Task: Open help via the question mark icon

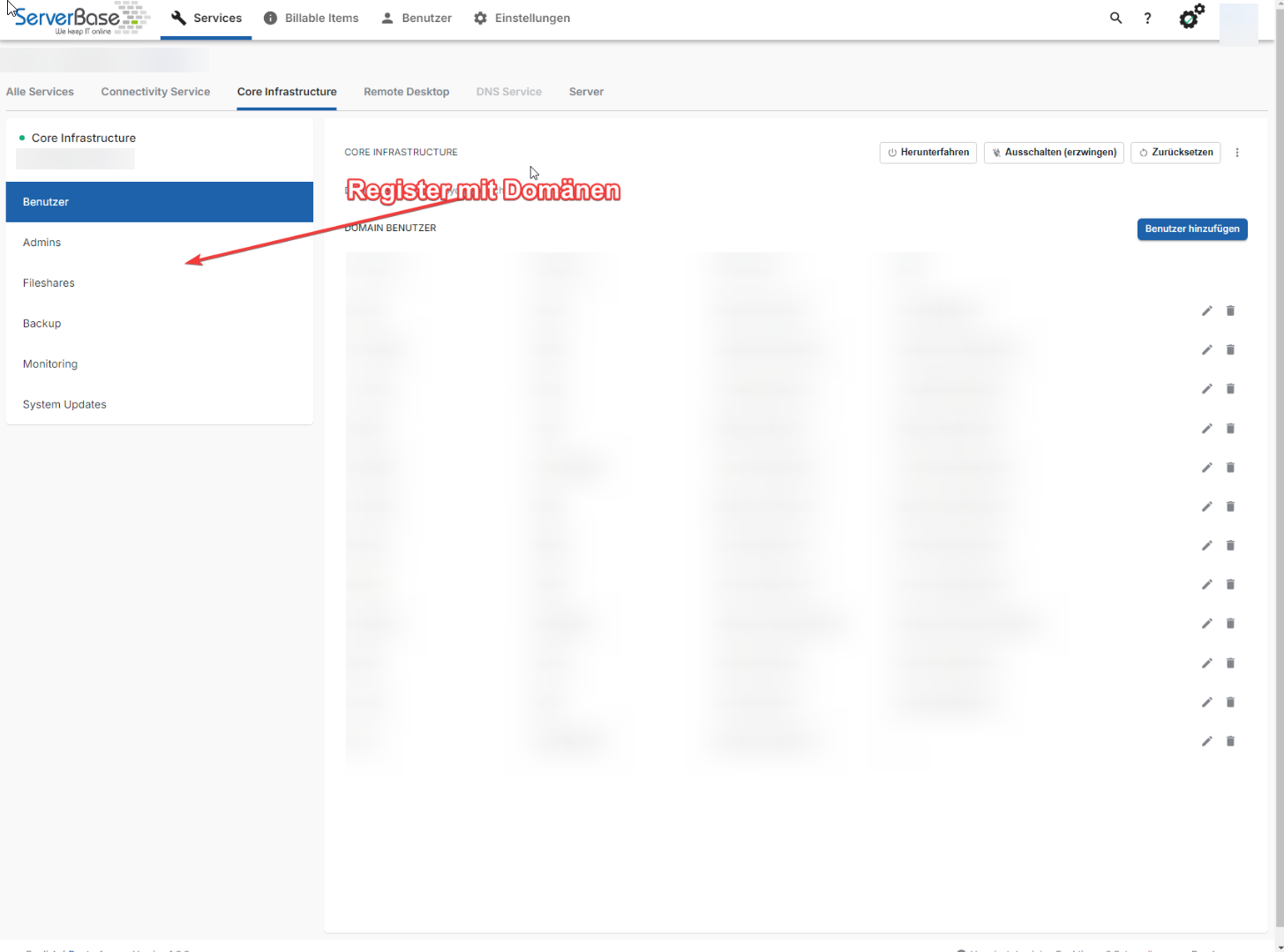Action: click(x=1147, y=18)
